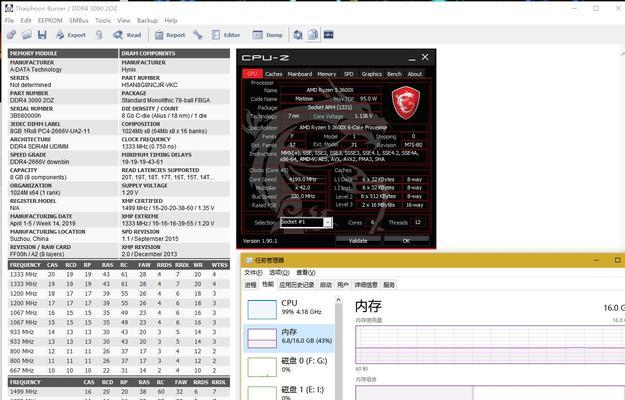Click the DRAM COMPONENTS column header
Image resolution: width=625 pixels, height=400 pixels.
coord(175,53)
